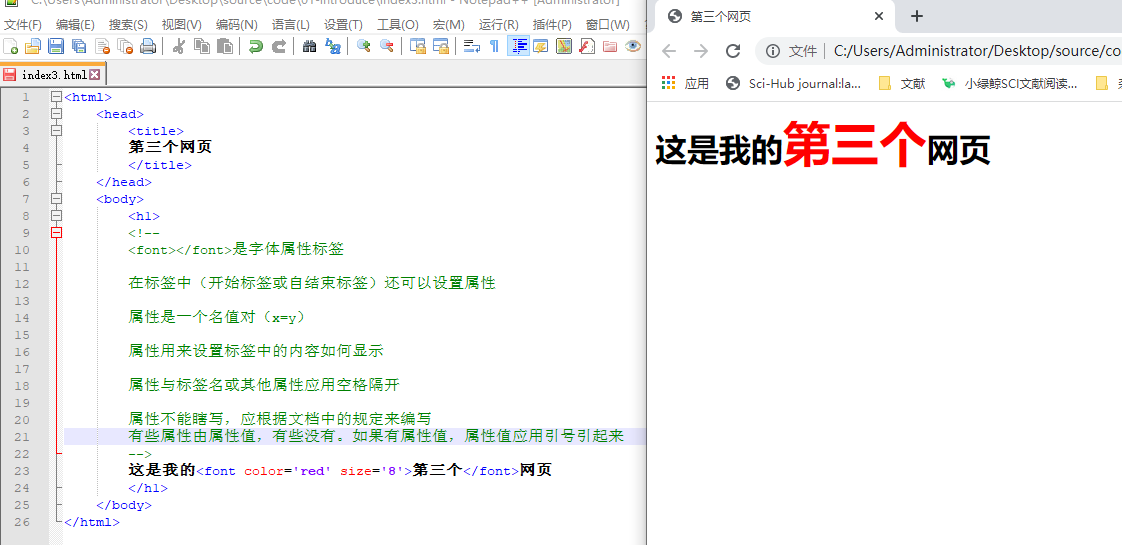Click the font tag code on line 23
The width and height of the screenshot is (1122, 545).
click(x=304, y=471)
